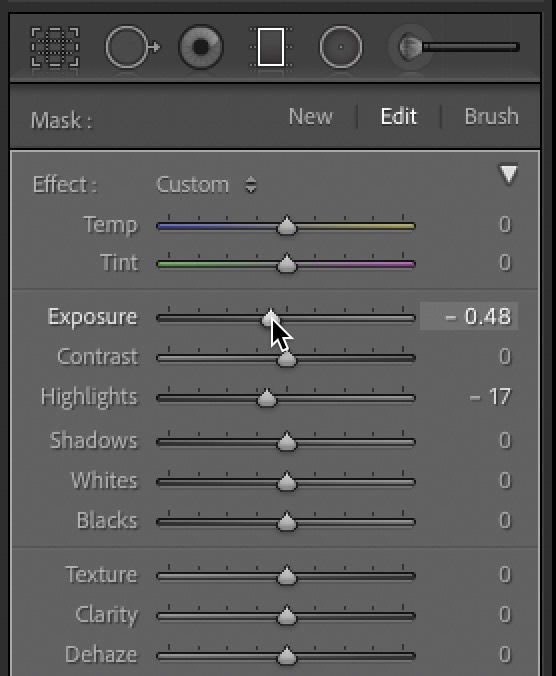Switch mask mode to Brush
The width and height of the screenshot is (556, 676).
[491, 116]
